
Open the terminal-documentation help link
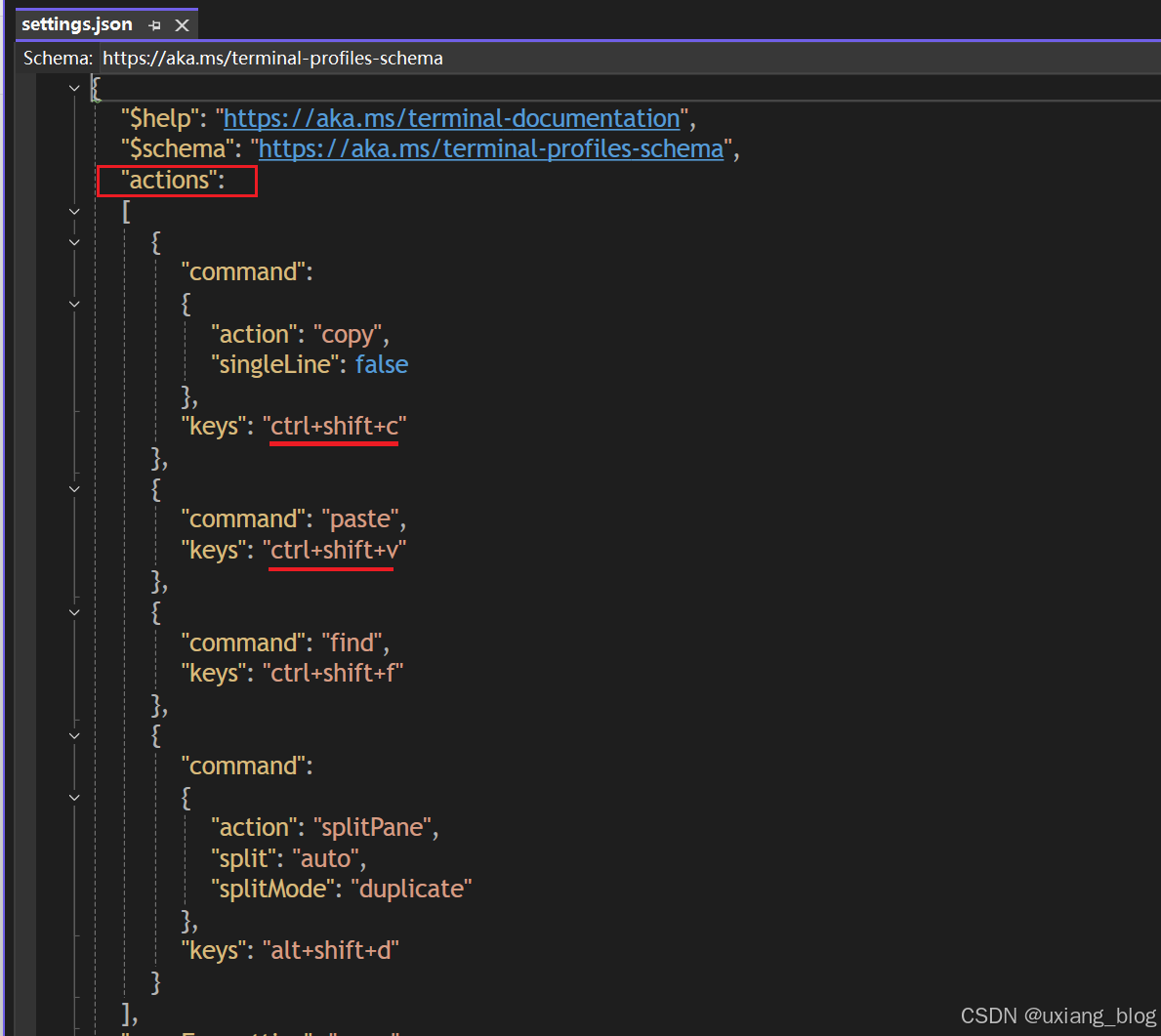click(452, 118)
